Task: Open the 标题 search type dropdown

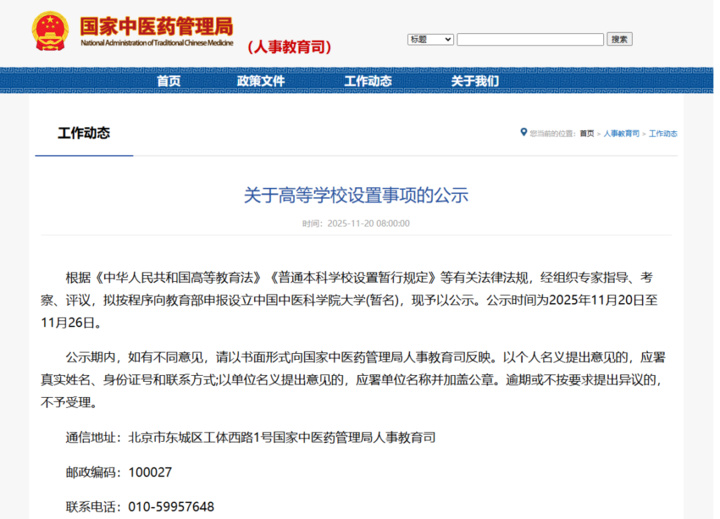Action: (x=430, y=39)
